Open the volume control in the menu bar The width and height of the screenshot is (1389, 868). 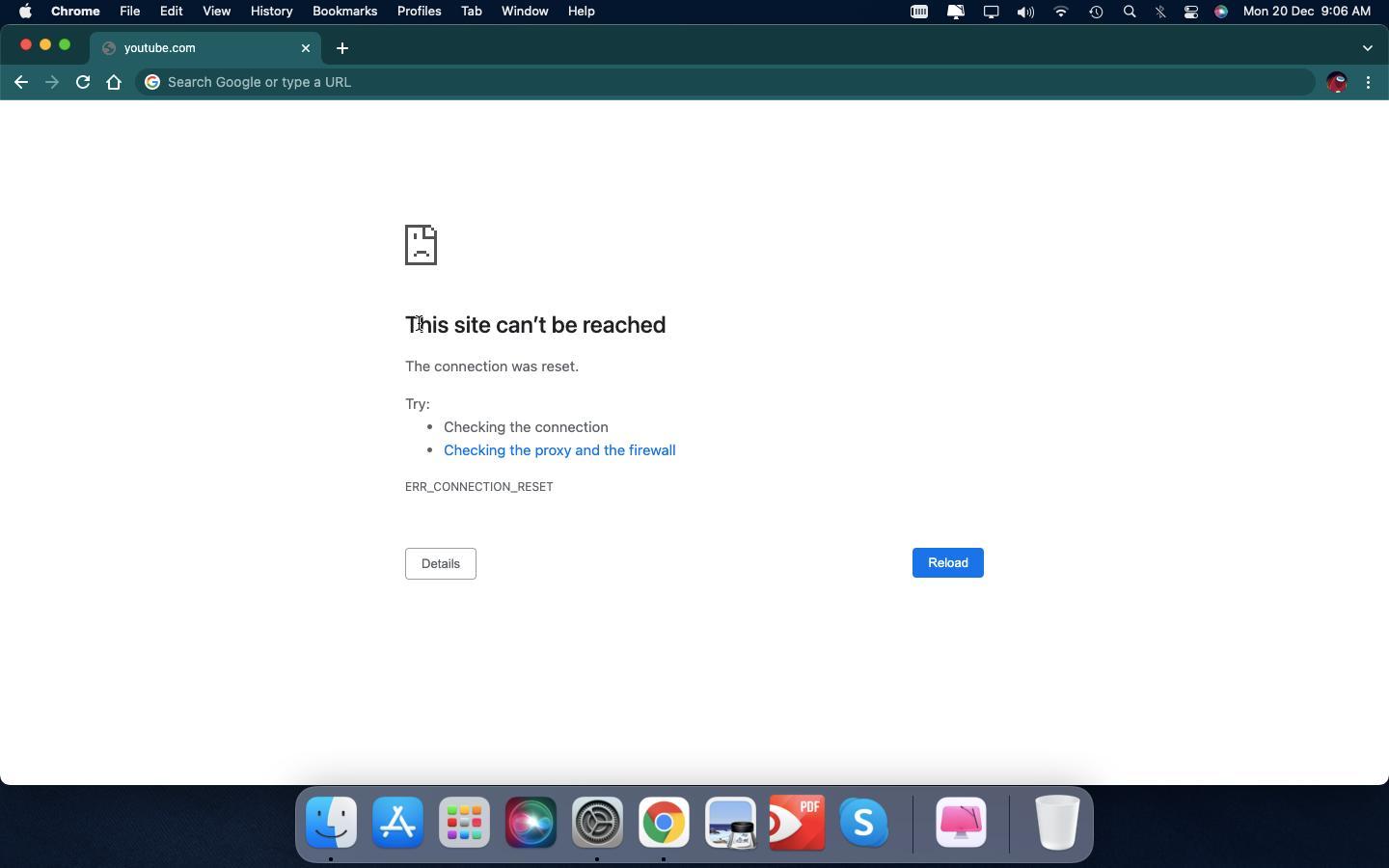1025,12
